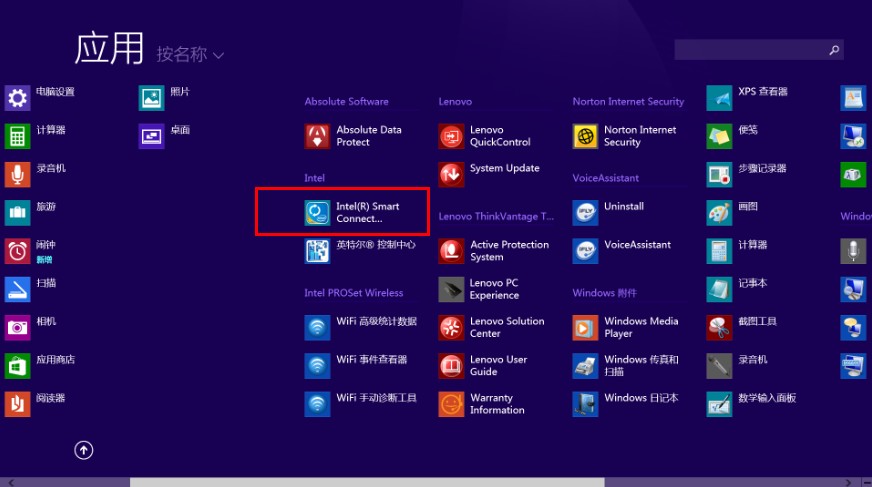Click the scrollbar left arrow
This screenshot has width=872, height=487.
(x=11, y=483)
